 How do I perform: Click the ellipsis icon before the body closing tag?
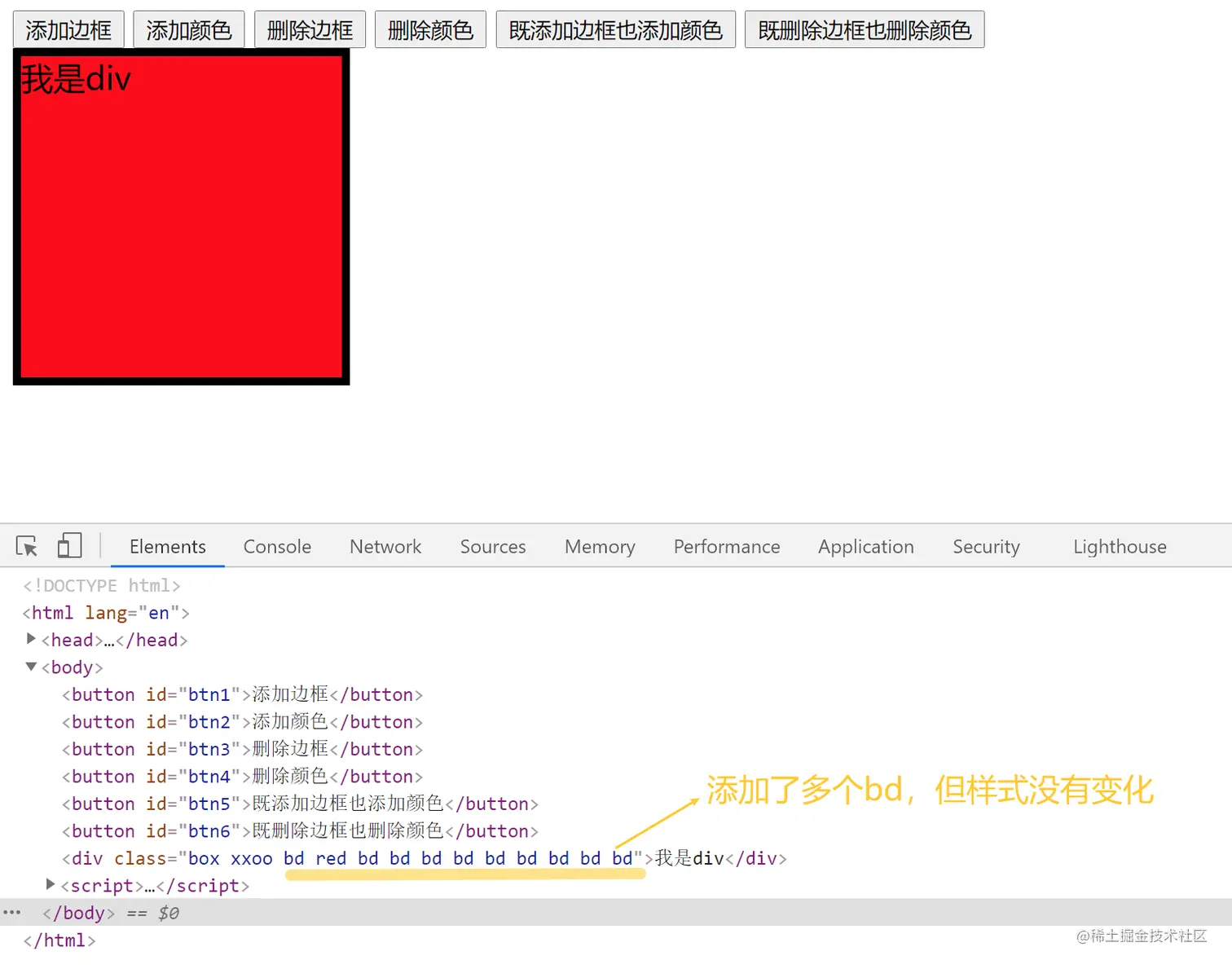(12, 912)
